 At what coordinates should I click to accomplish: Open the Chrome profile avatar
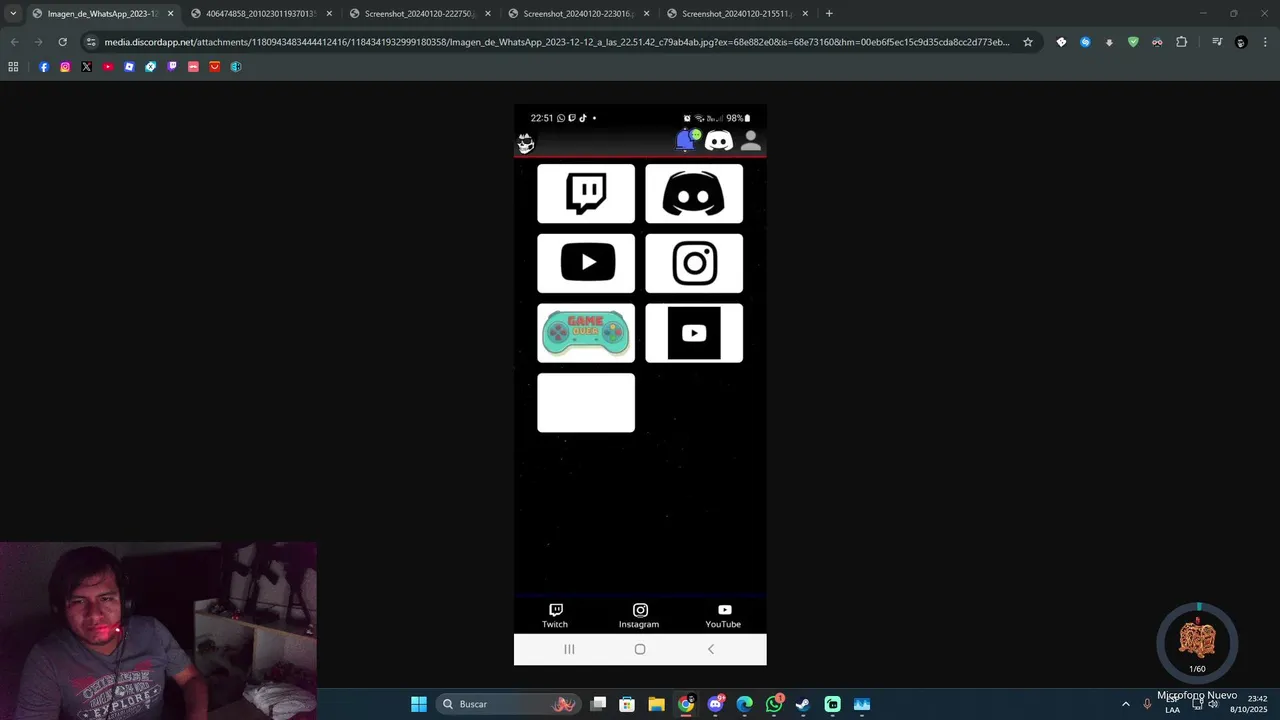[x=1241, y=42]
